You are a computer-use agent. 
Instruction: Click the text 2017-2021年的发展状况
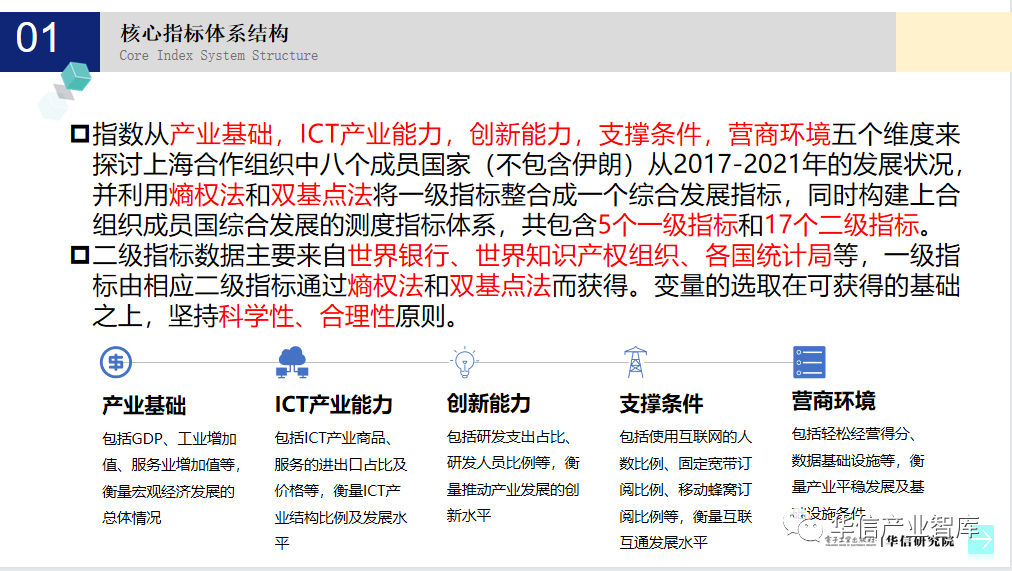click(813, 164)
